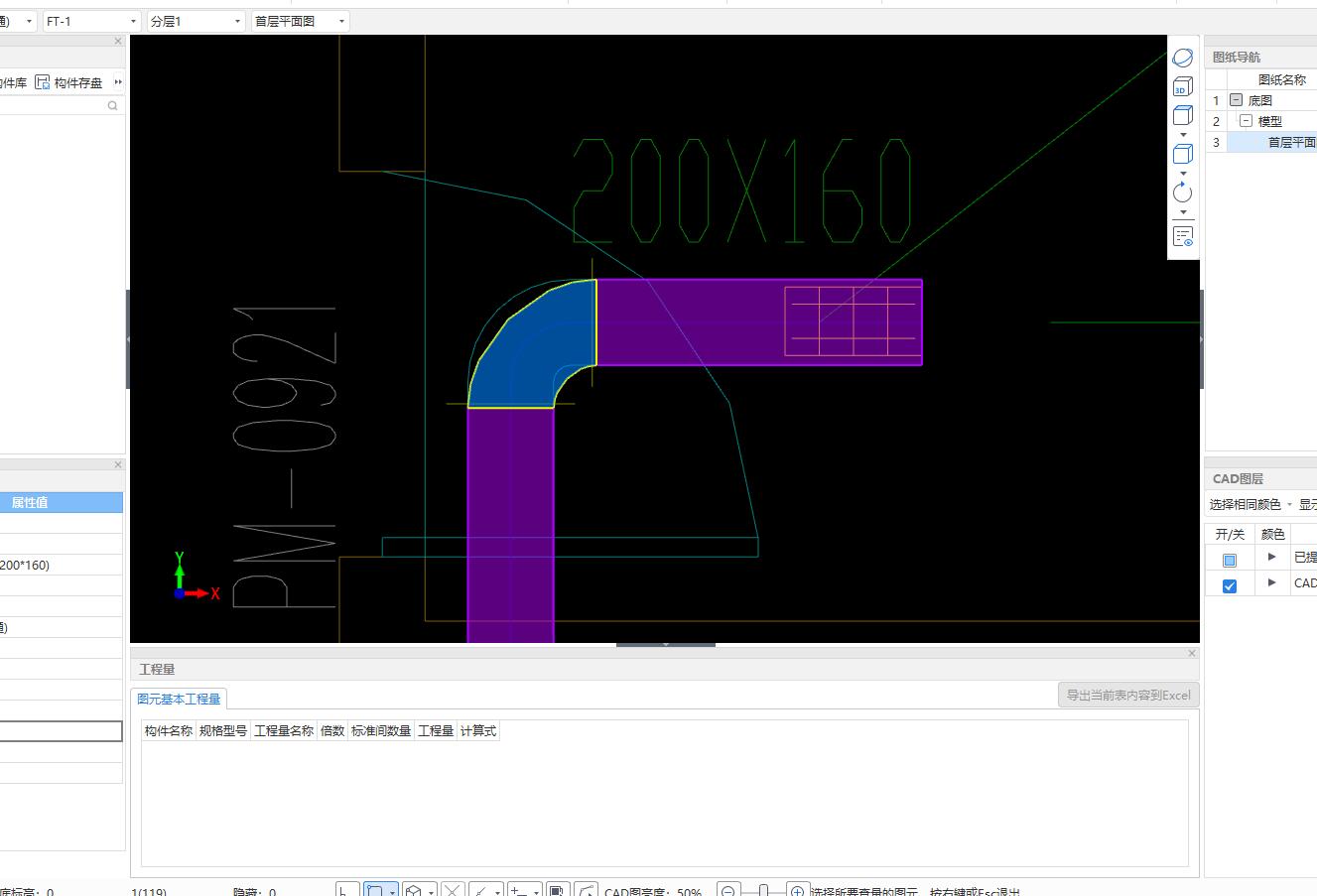Click the 颜色 column header in CAD layers
This screenshot has height=896, width=1317.
(1272, 534)
